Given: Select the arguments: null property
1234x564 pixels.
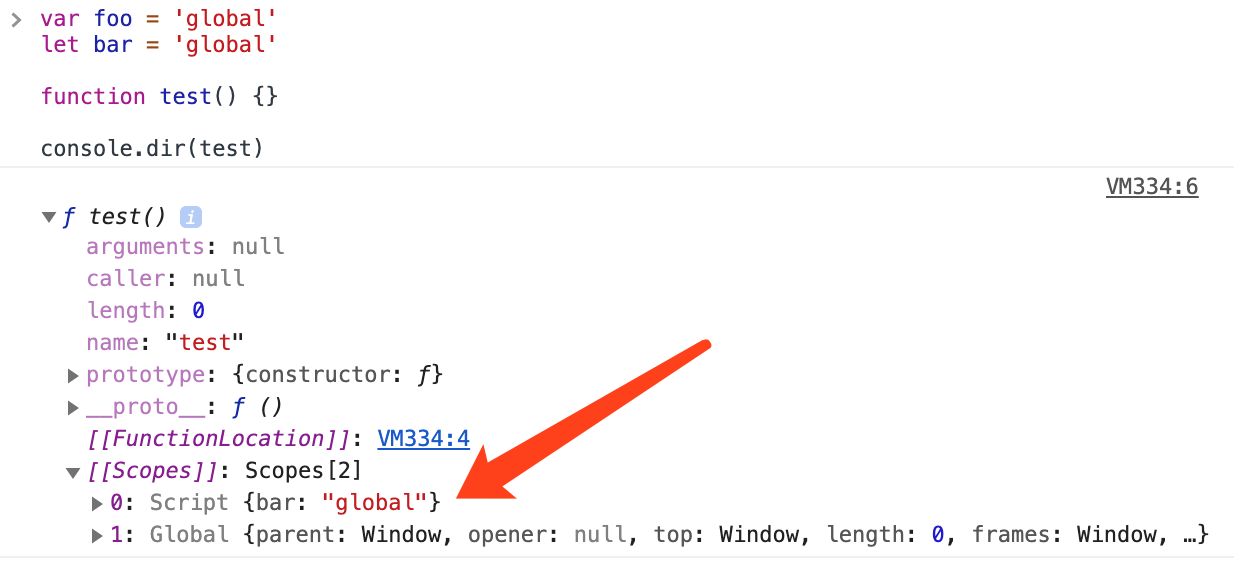Looking at the screenshot, I should point(185,246).
